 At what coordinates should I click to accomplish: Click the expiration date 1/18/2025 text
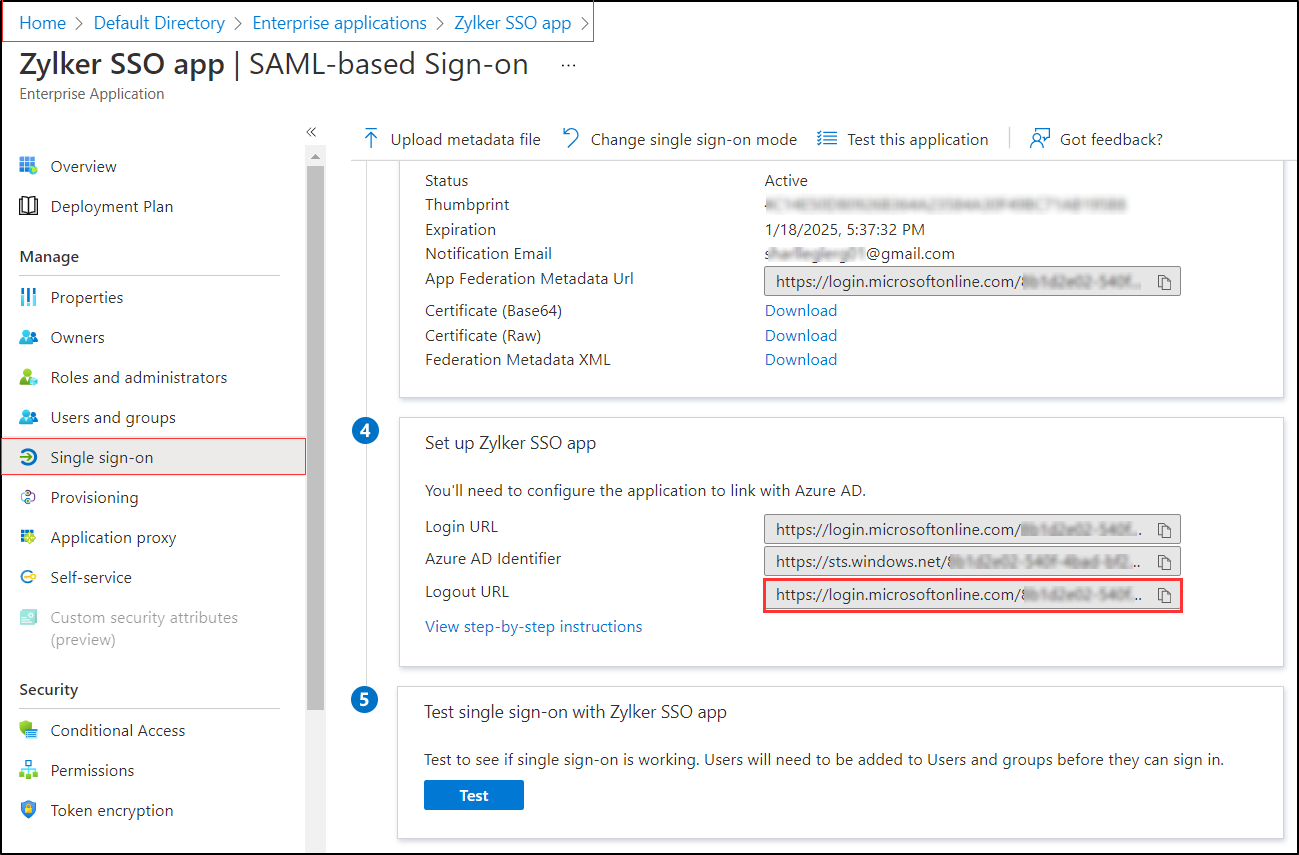tap(845, 229)
